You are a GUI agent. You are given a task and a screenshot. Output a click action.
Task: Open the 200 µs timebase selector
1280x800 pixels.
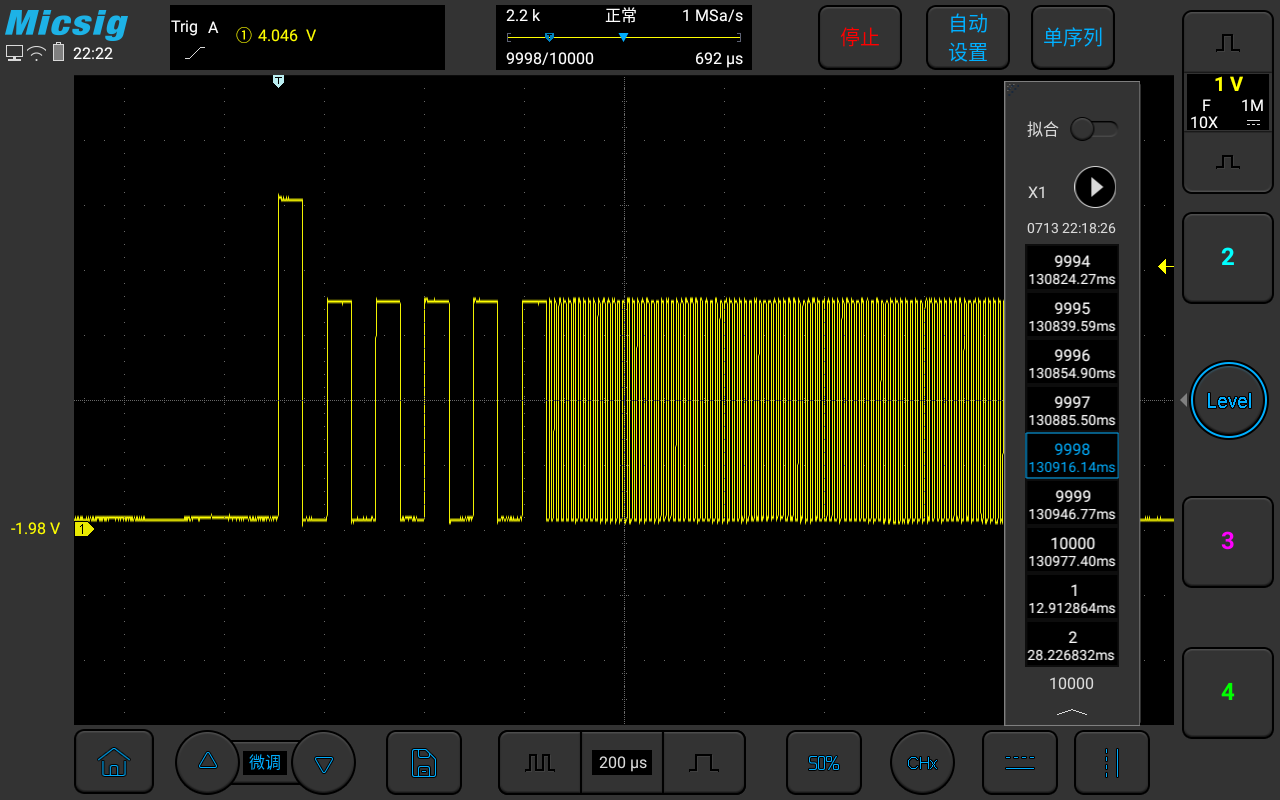point(622,762)
